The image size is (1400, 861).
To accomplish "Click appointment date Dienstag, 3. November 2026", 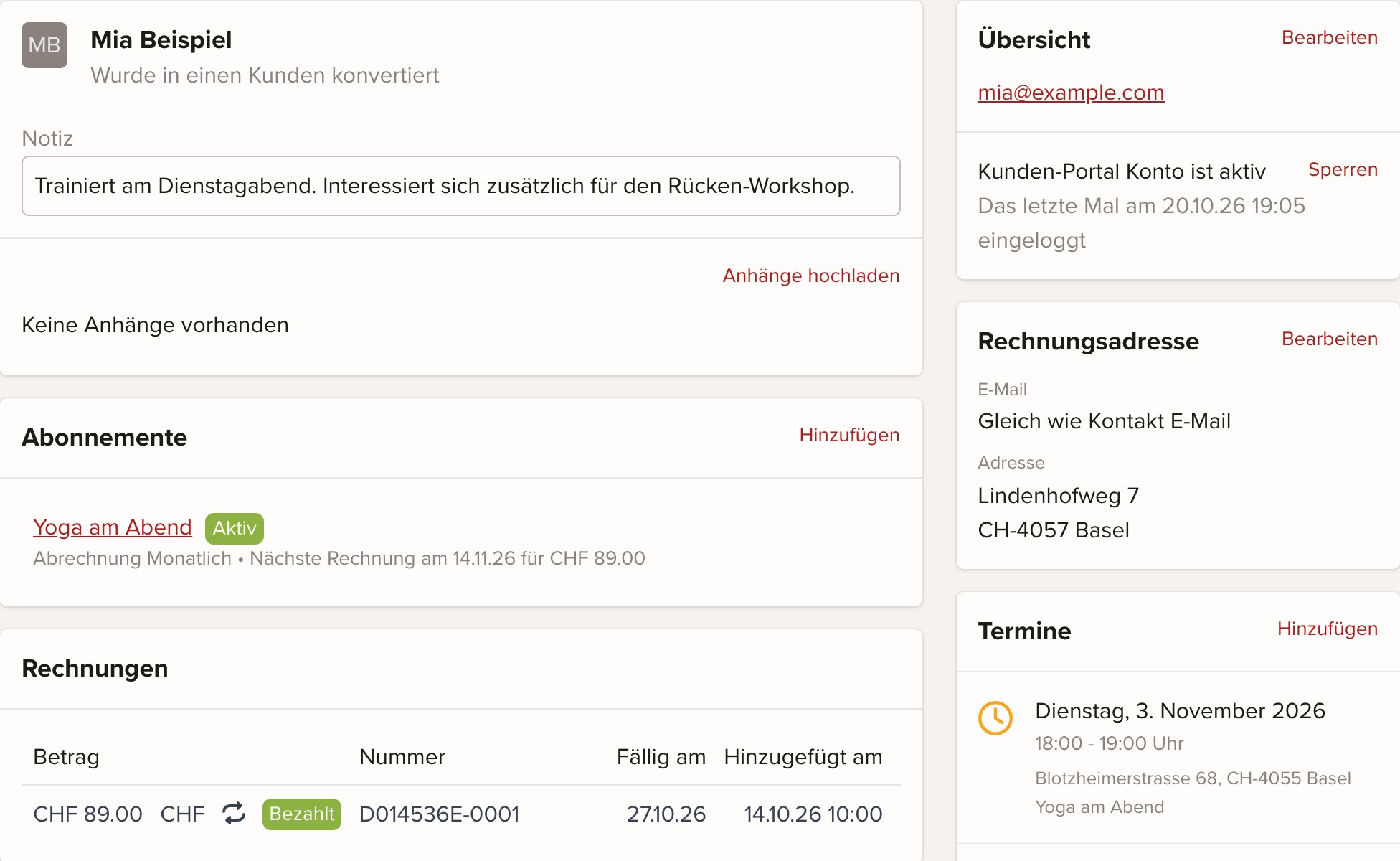I will point(1180,711).
